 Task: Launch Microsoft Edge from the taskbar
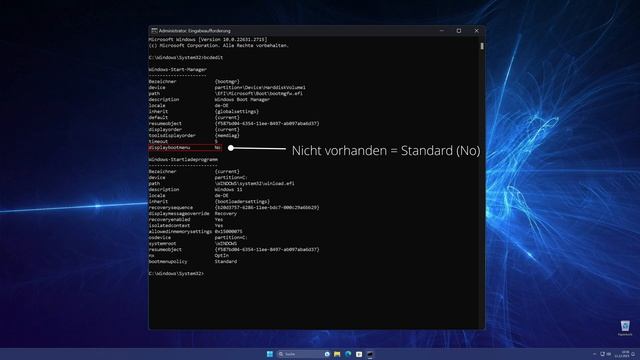click(348, 354)
